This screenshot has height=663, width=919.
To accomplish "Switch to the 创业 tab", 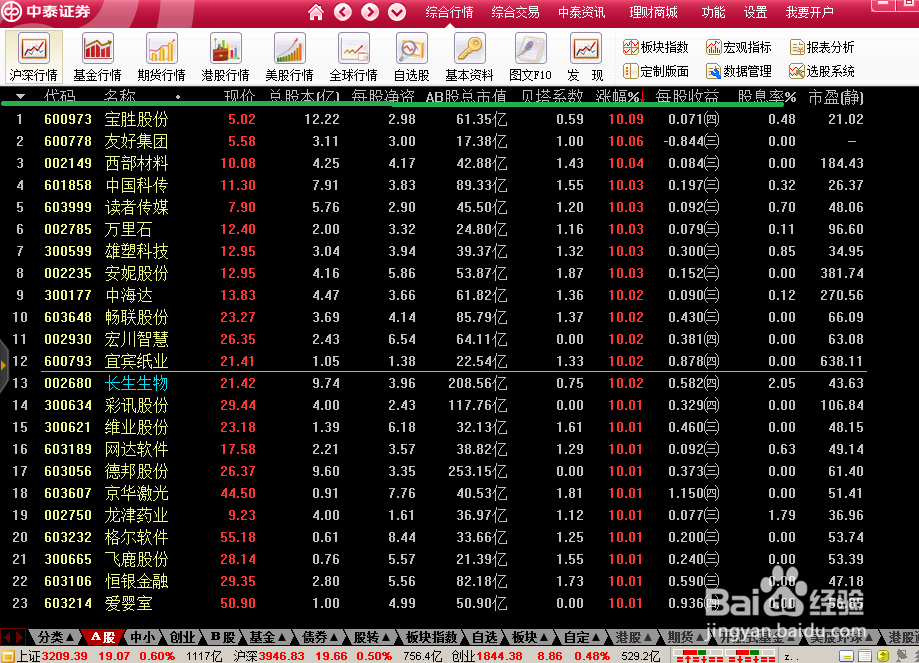I will point(182,637).
